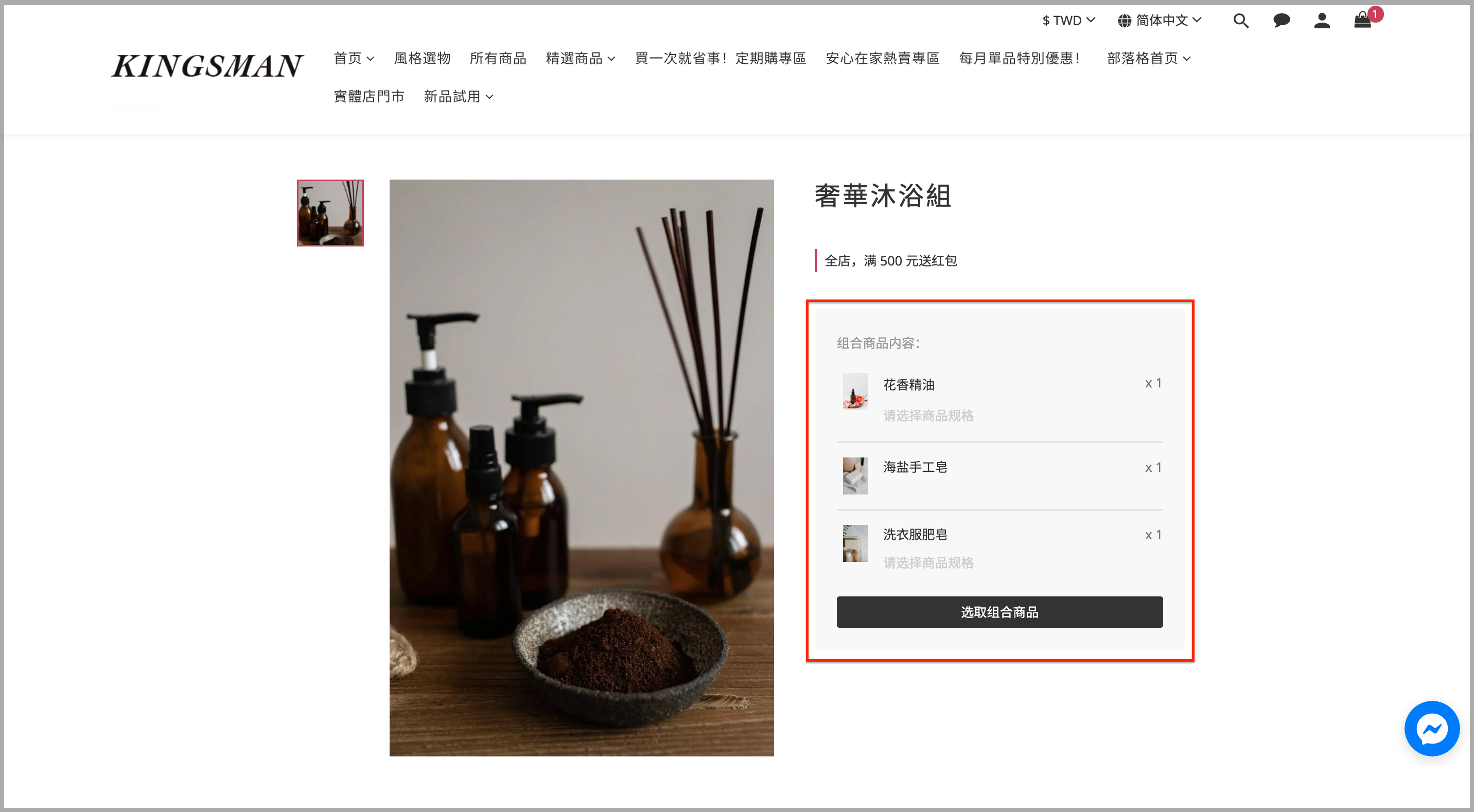Viewport: 1474px width, 812px height.
Task: Open the user account icon
Action: pyautogui.click(x=1322, y=21)
